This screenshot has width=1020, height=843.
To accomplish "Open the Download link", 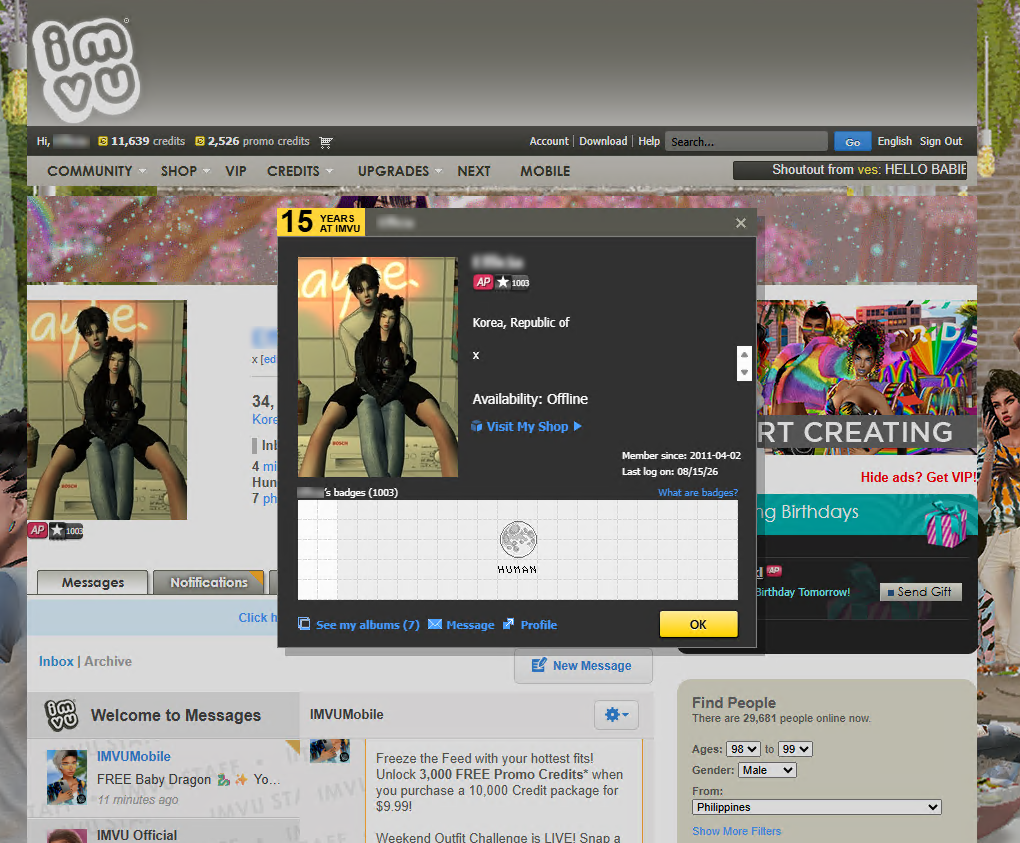I will point(603,141).
